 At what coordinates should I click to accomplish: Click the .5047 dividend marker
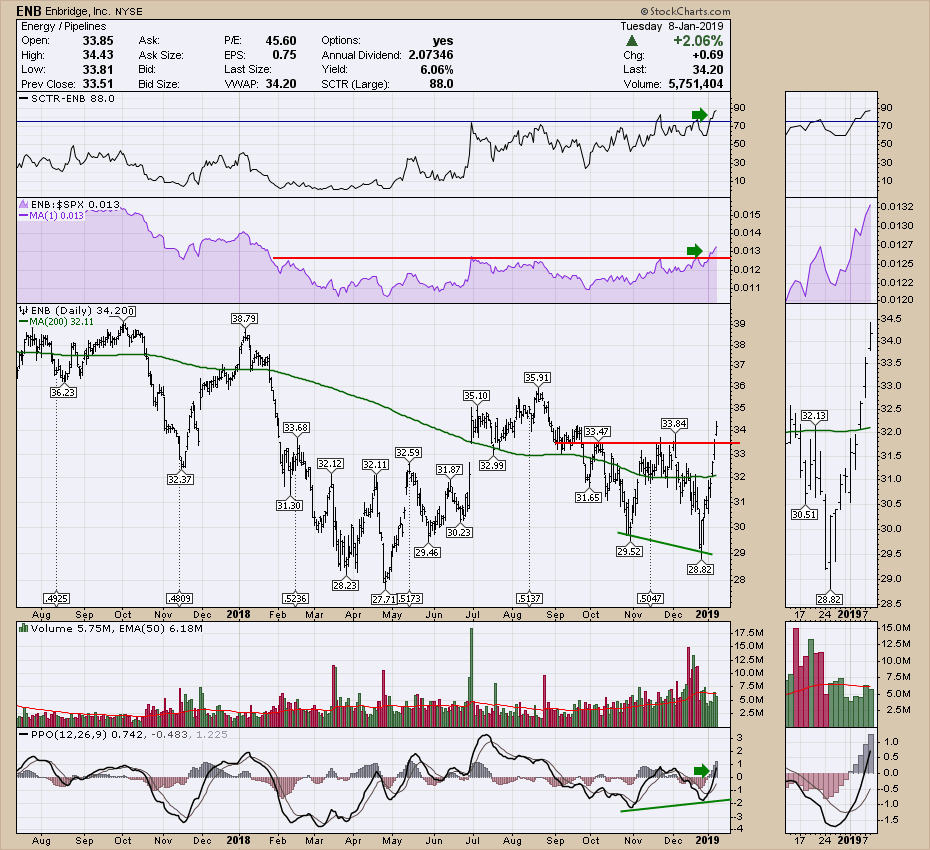click(x=651, y=599)
